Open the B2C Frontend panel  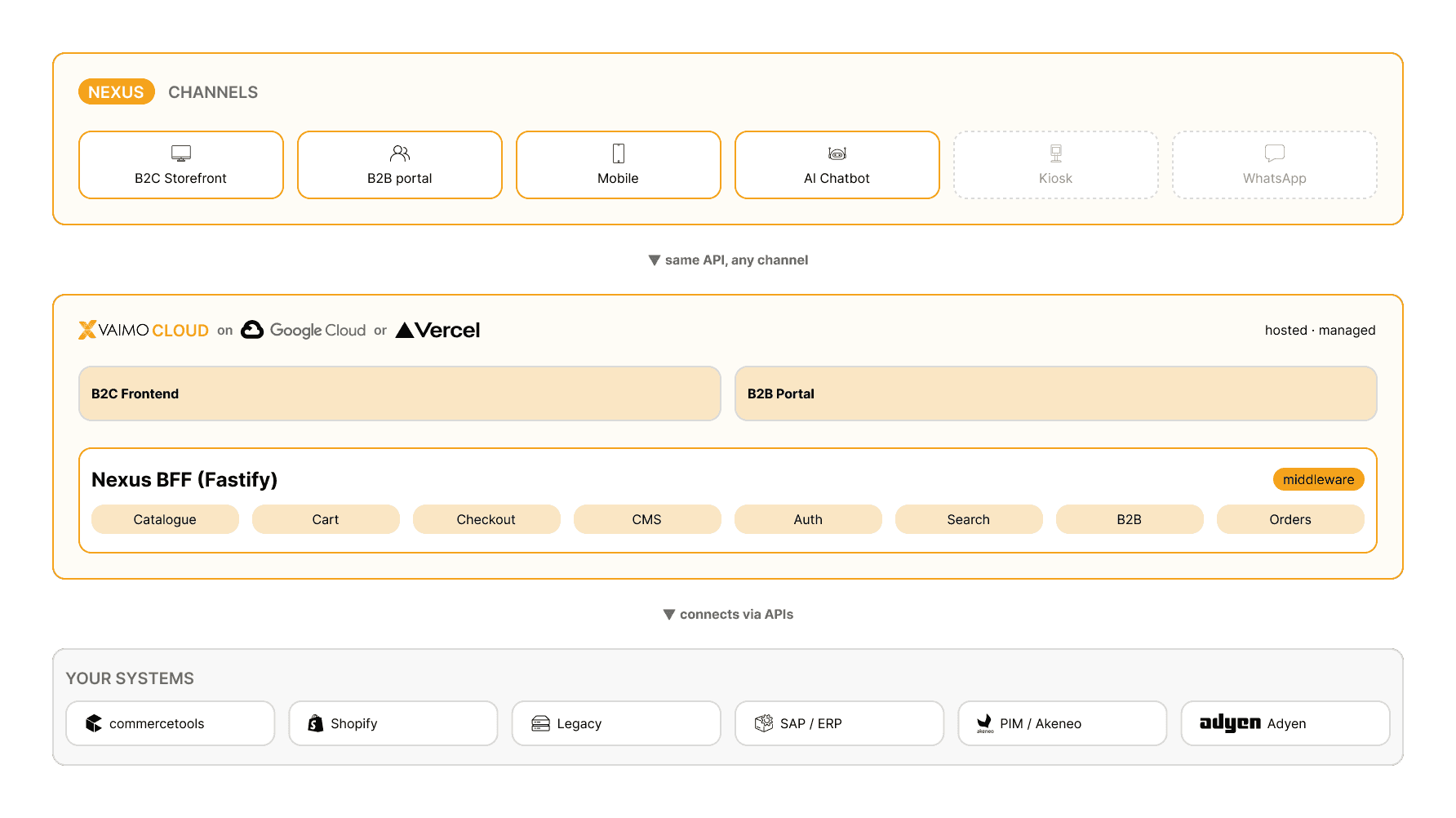(400, 393)
